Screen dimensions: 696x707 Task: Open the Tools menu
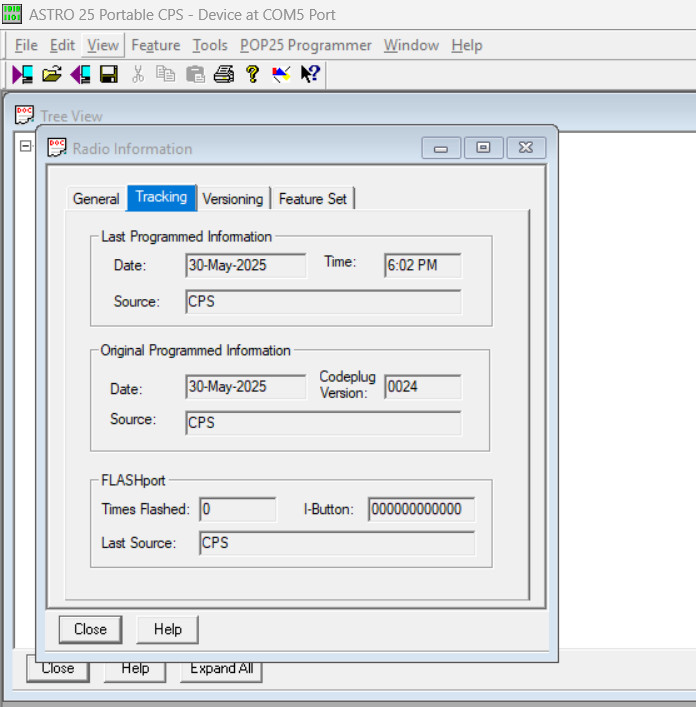[210, 45]
